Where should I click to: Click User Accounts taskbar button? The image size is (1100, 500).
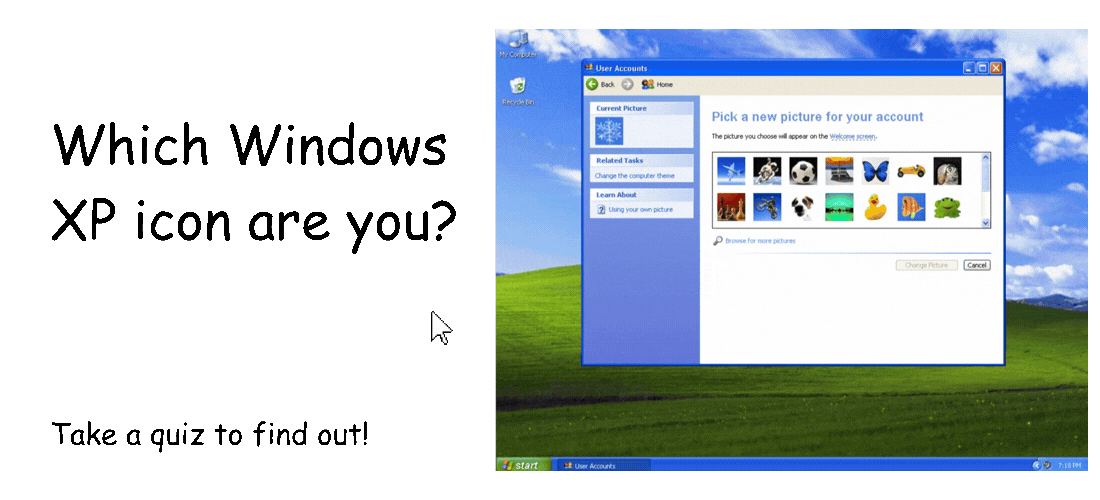point(603,466)
